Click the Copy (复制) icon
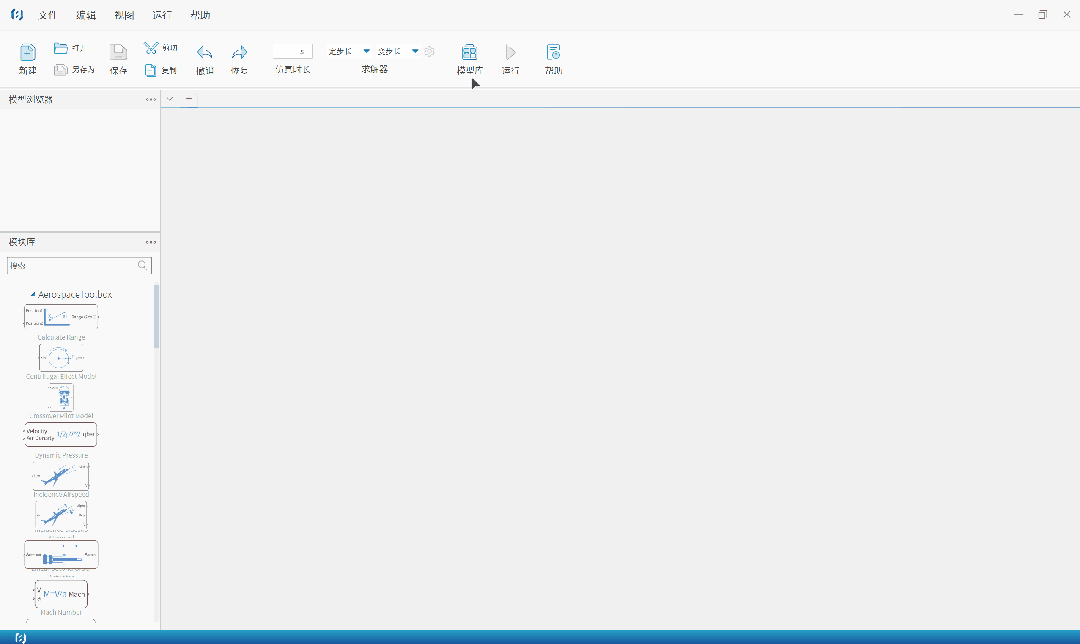The height and width of the screenshot is (644, 1080). click(x=150, y=70)
